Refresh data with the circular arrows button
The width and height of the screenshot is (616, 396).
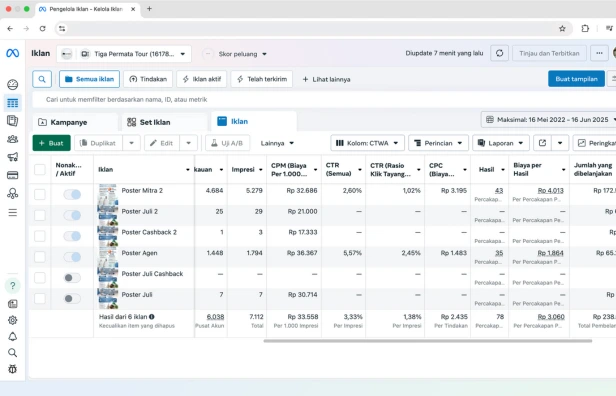pyautogui.click(x=499, y=53)
